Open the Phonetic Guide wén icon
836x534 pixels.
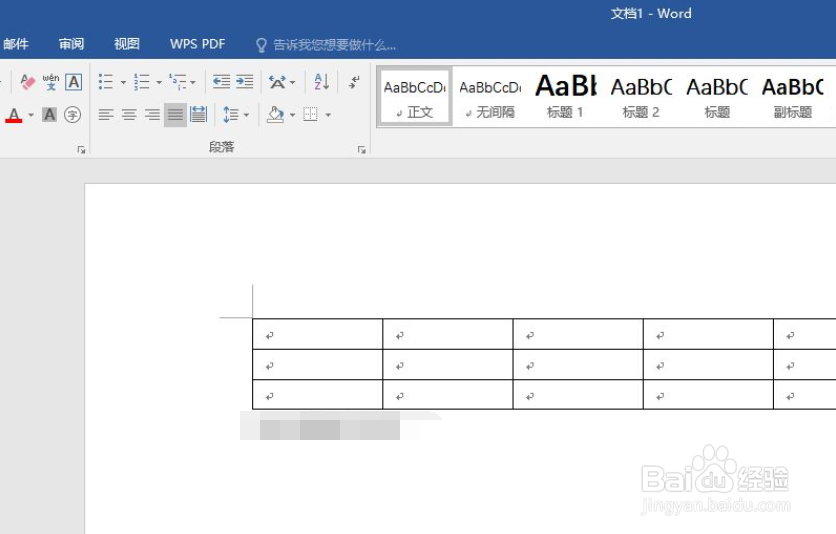click(51, 82)
